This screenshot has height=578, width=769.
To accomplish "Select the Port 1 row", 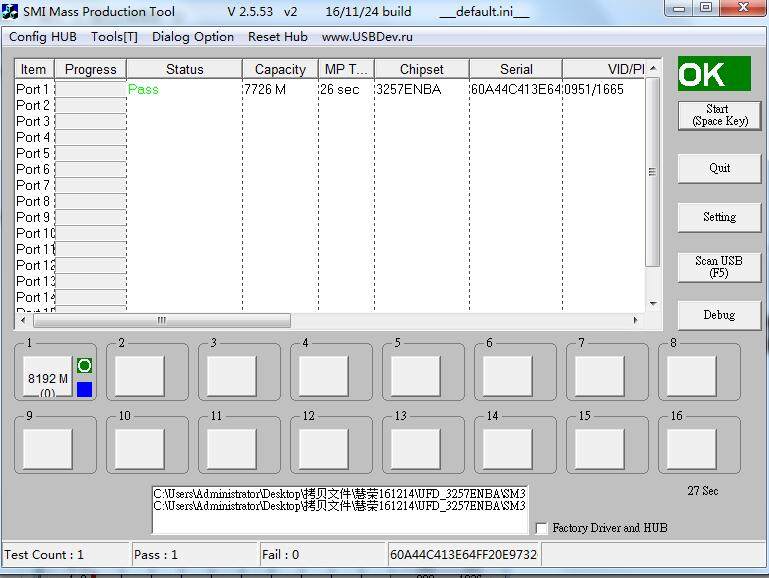I will pos(330,89).
